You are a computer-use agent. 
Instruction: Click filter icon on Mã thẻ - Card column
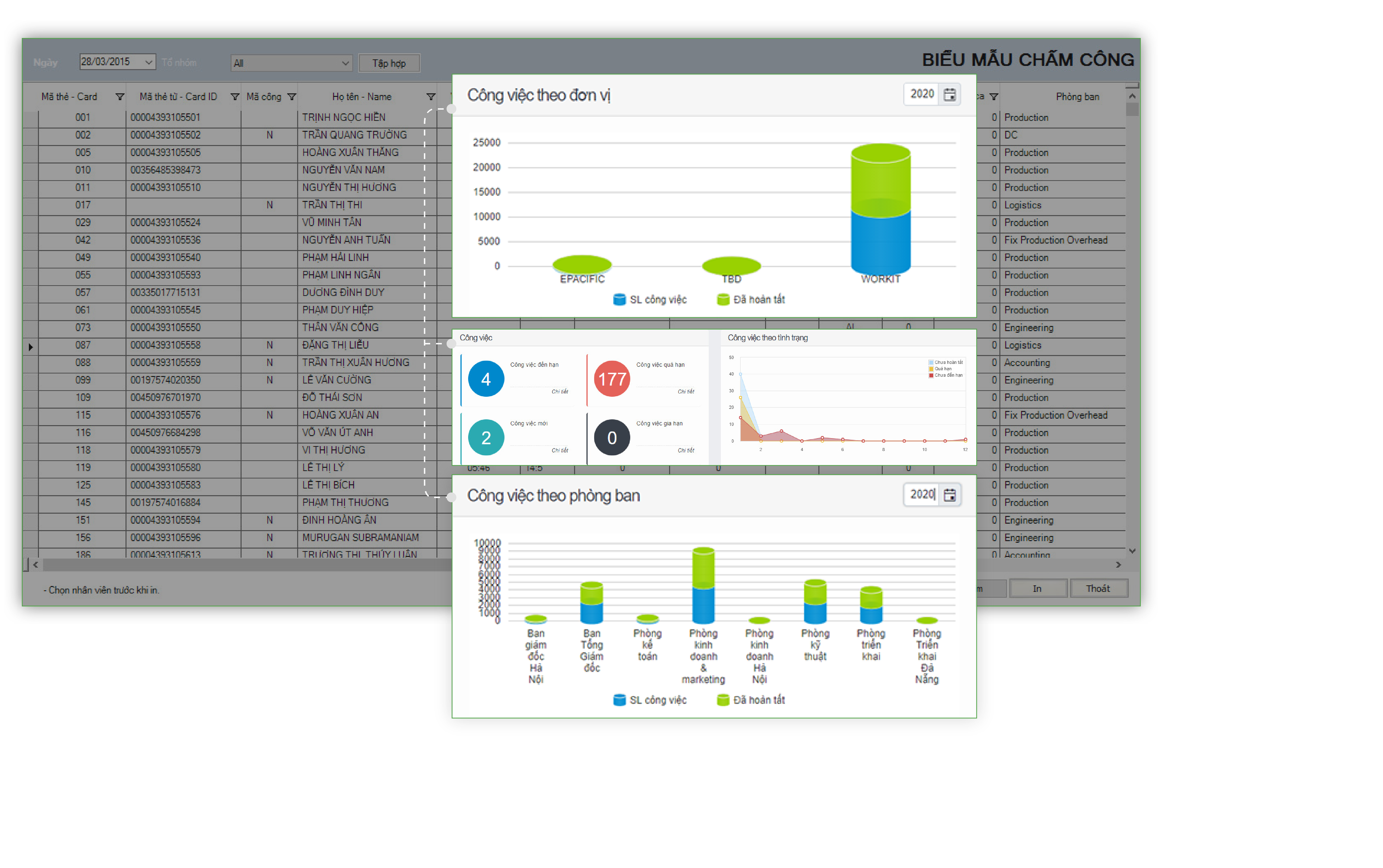119,97
